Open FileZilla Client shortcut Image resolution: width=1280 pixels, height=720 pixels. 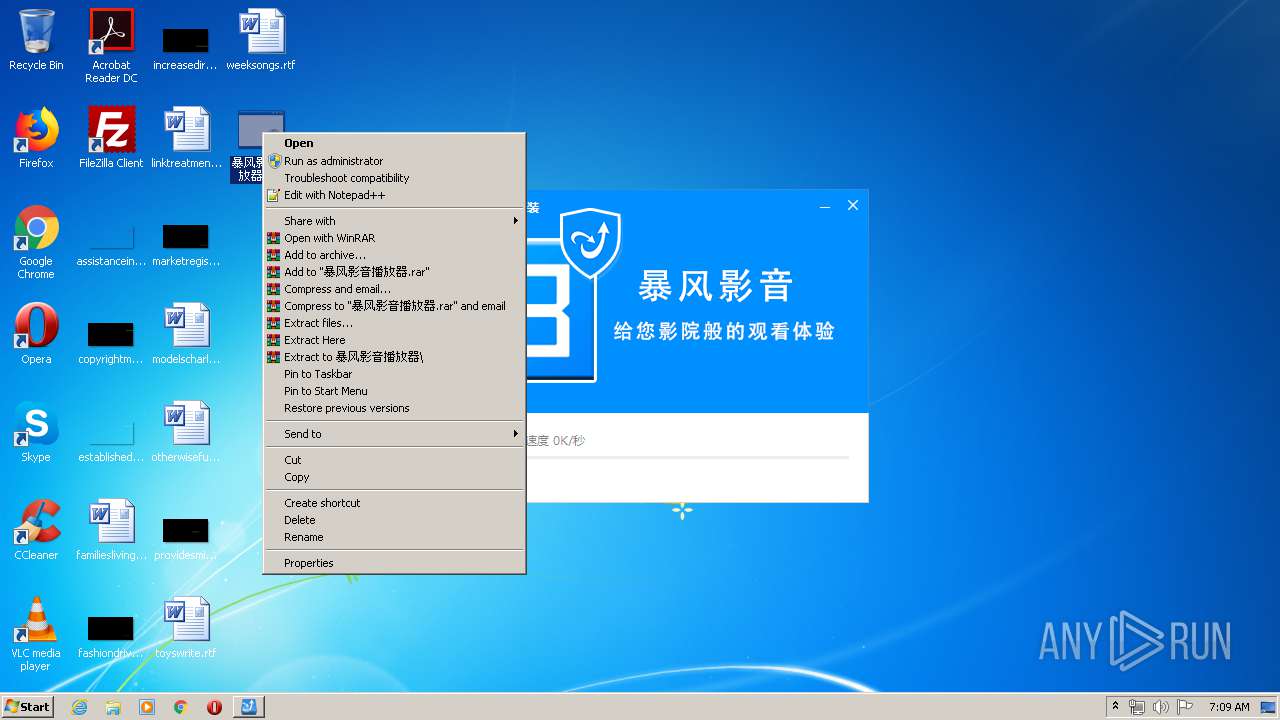111,138
